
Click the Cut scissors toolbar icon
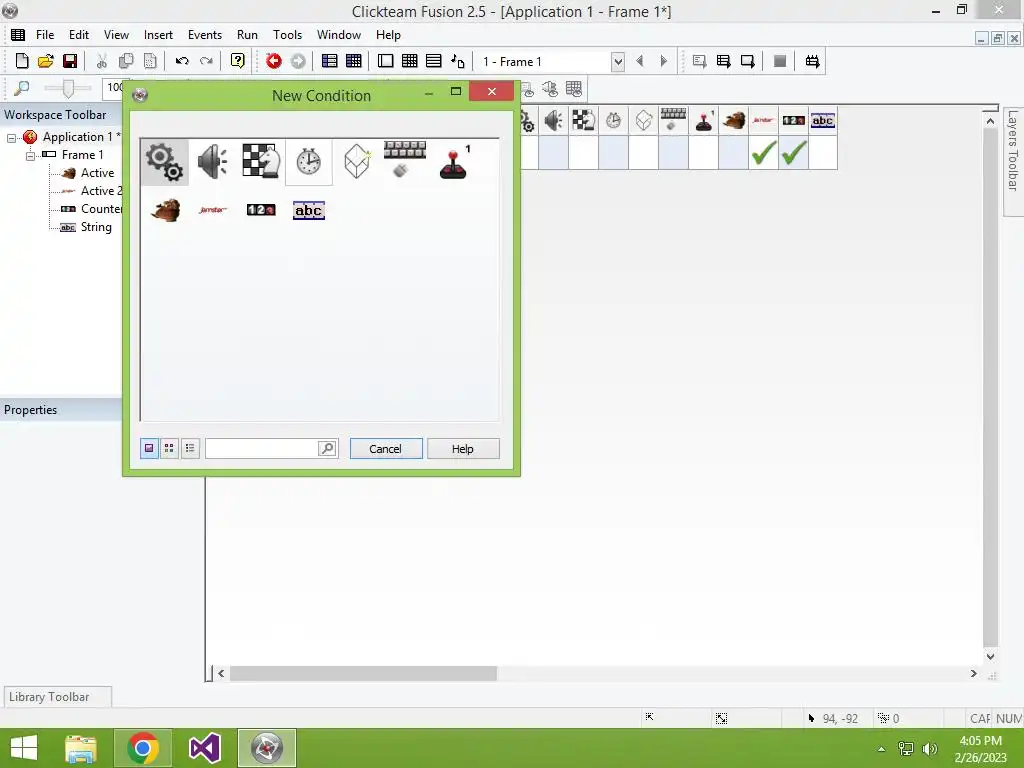tap(102, 61)
